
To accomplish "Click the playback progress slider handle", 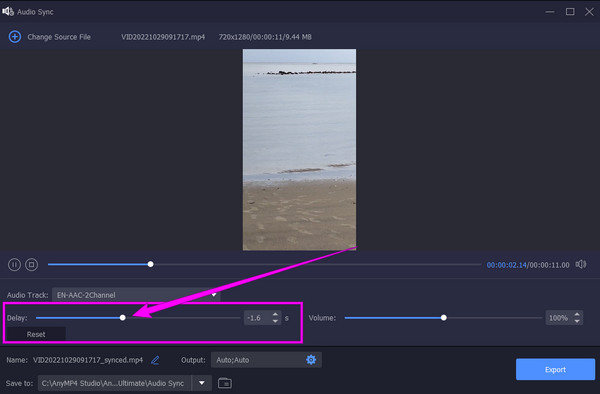I will pyautogui.click(x=150, y=264).
